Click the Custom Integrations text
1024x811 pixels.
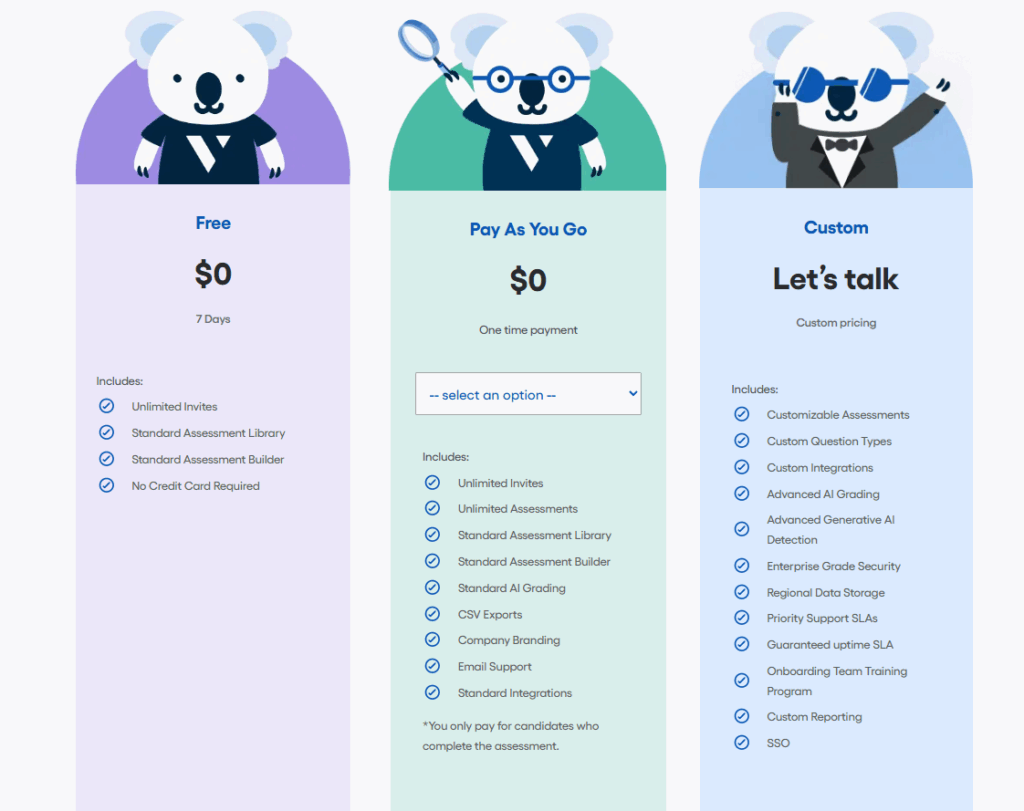tap(820, 468)
